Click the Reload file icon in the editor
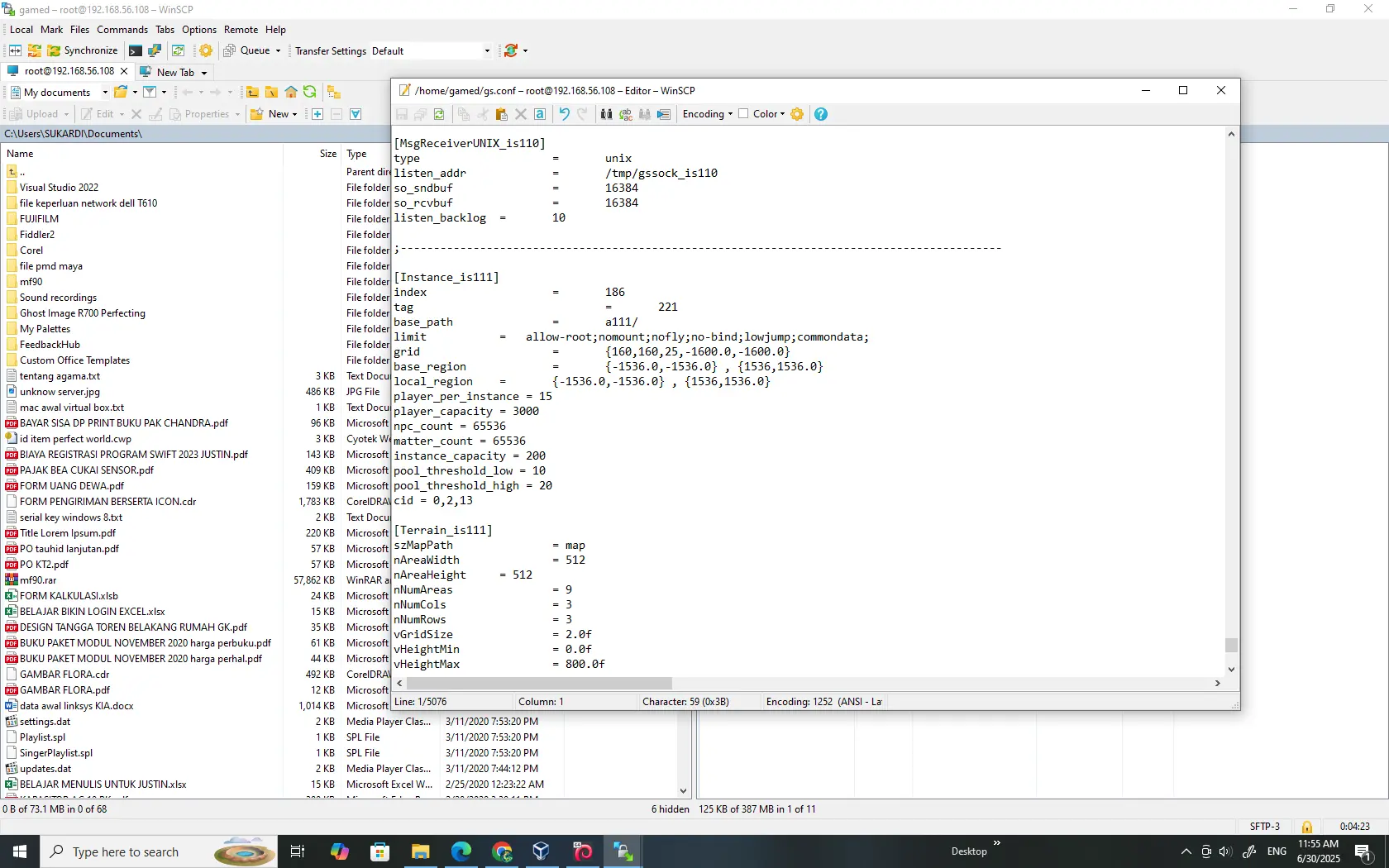 (x=439, y=114)
